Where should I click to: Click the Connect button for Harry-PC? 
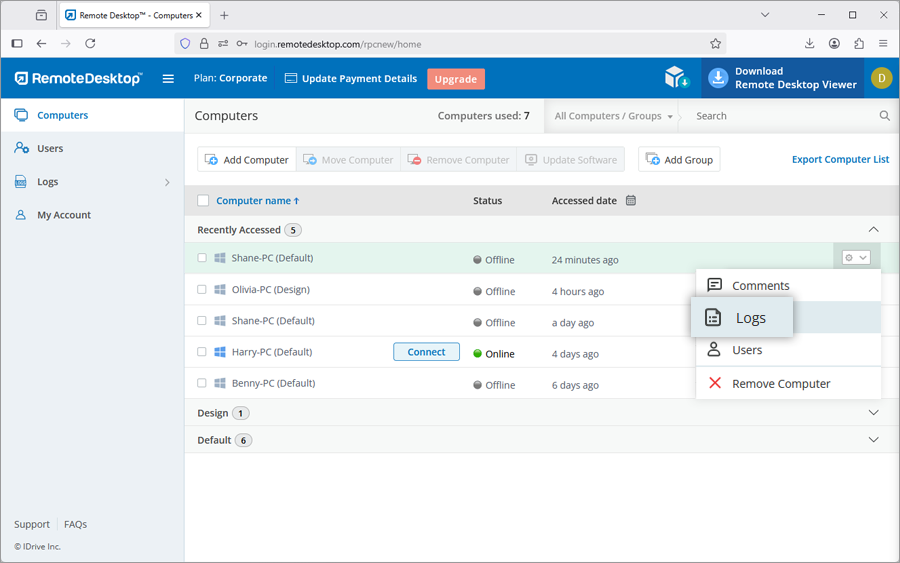[x=426, y=352]
